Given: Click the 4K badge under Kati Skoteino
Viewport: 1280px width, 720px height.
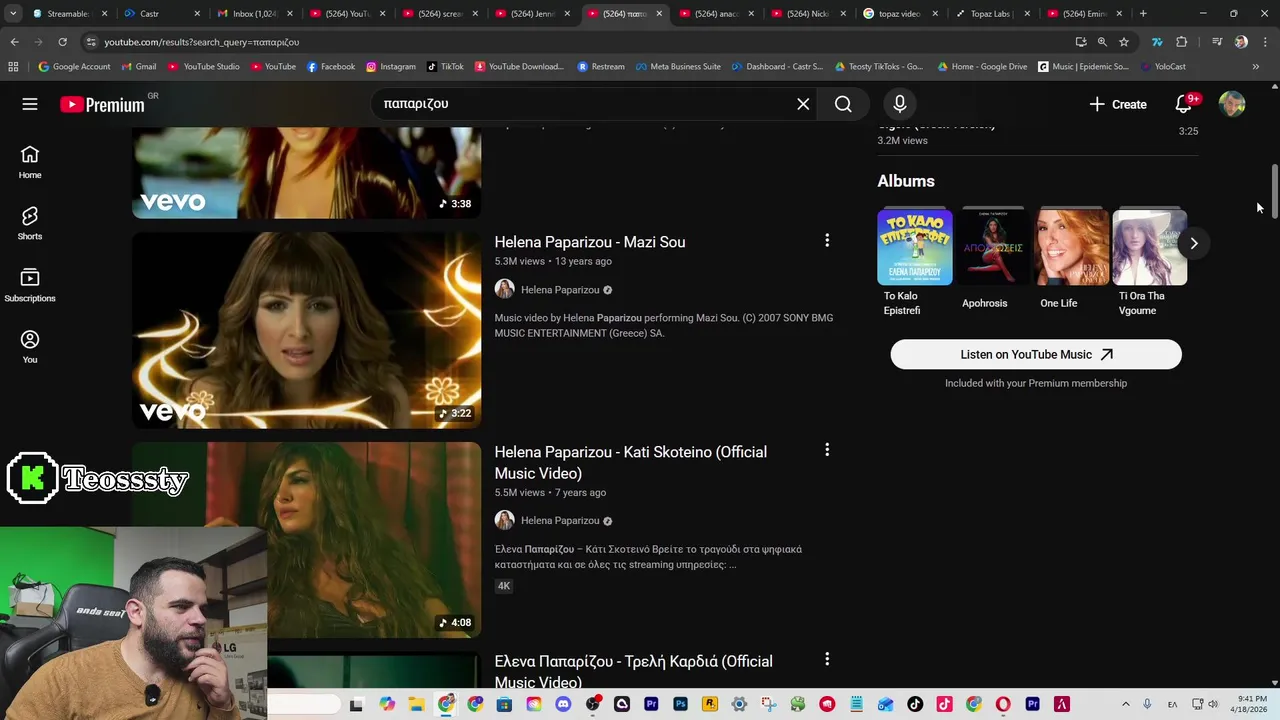Looking at the screenshot, I should point(504,586).
